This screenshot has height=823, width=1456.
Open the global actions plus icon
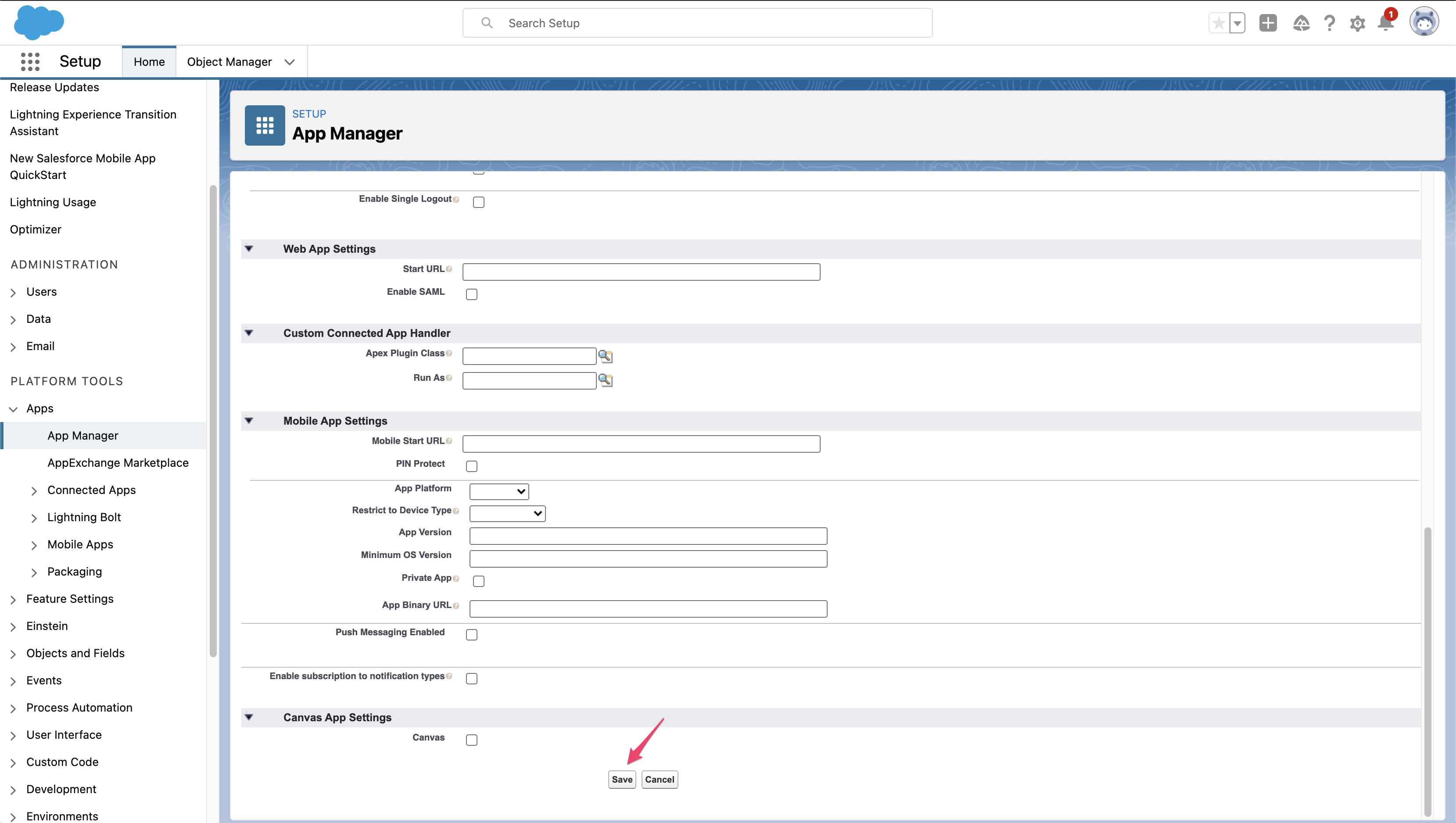pos(1268,23)
